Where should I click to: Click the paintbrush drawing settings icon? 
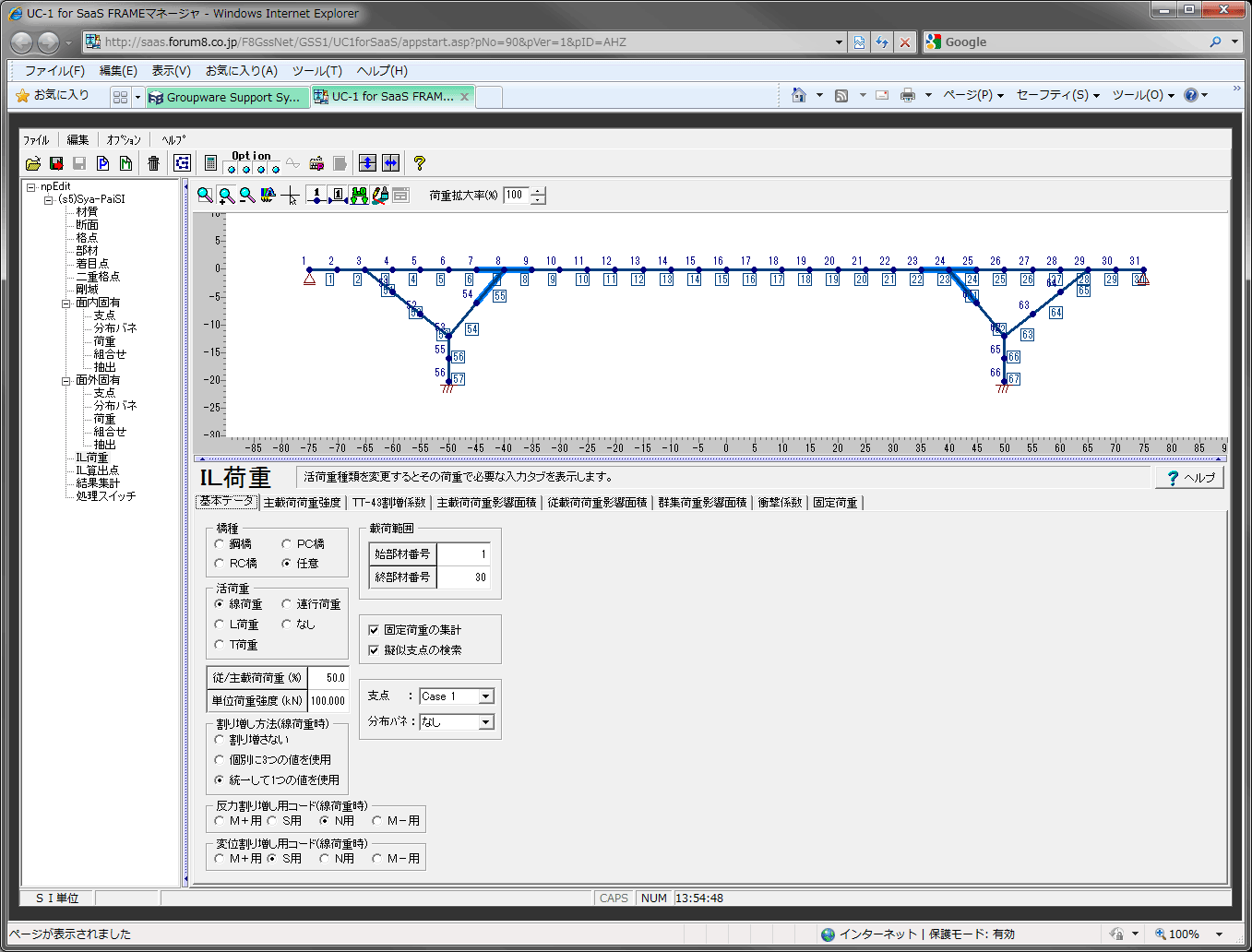pyautogui.click(x=380, y=195)
